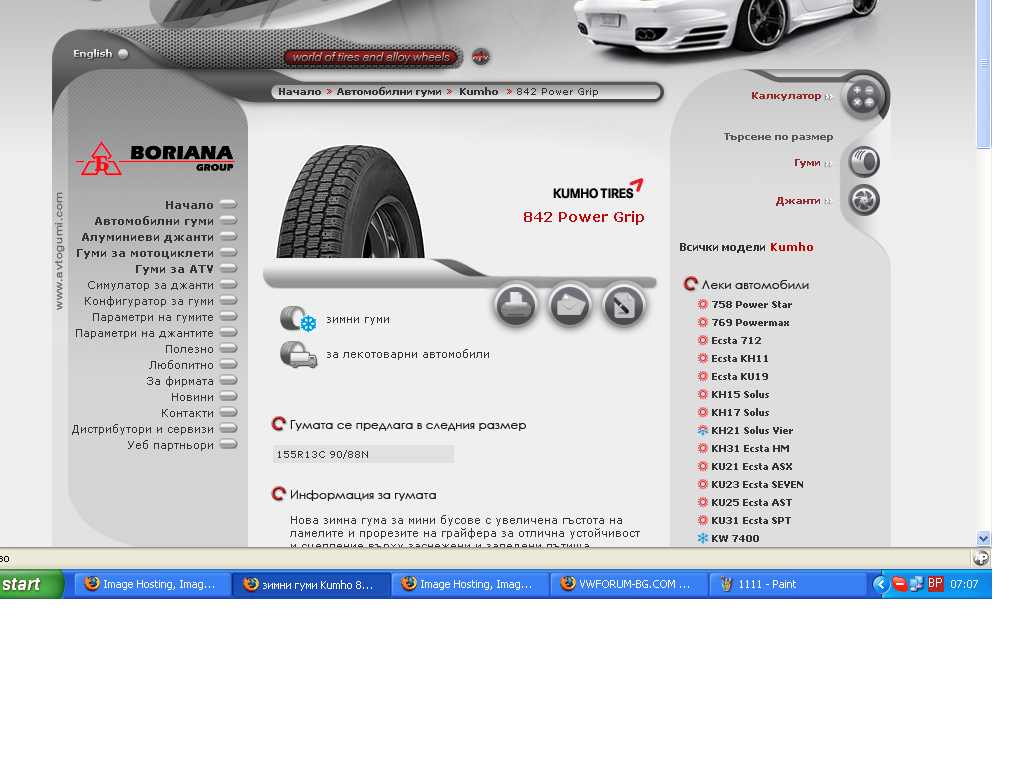Screen dimensions: 1024x768
Task: Click the tire search round icon
Action: point(864,162)
